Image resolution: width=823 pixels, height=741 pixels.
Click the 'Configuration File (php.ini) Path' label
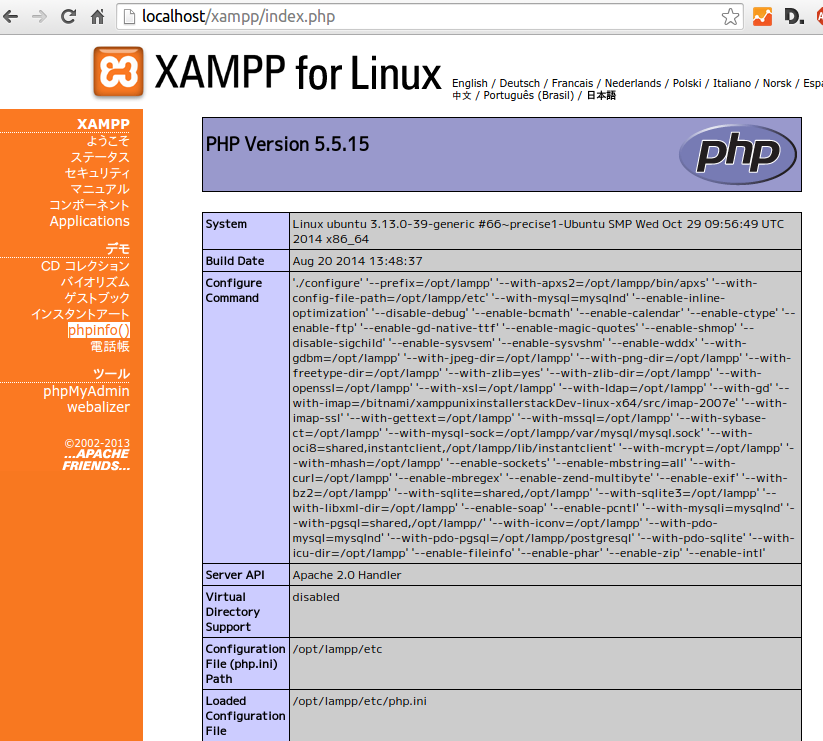246,664
